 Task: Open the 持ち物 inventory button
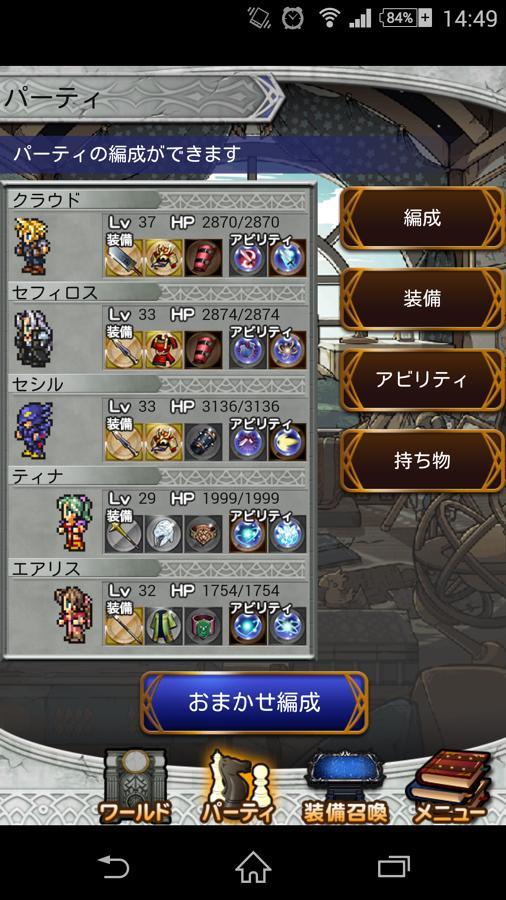coord(422,460)
